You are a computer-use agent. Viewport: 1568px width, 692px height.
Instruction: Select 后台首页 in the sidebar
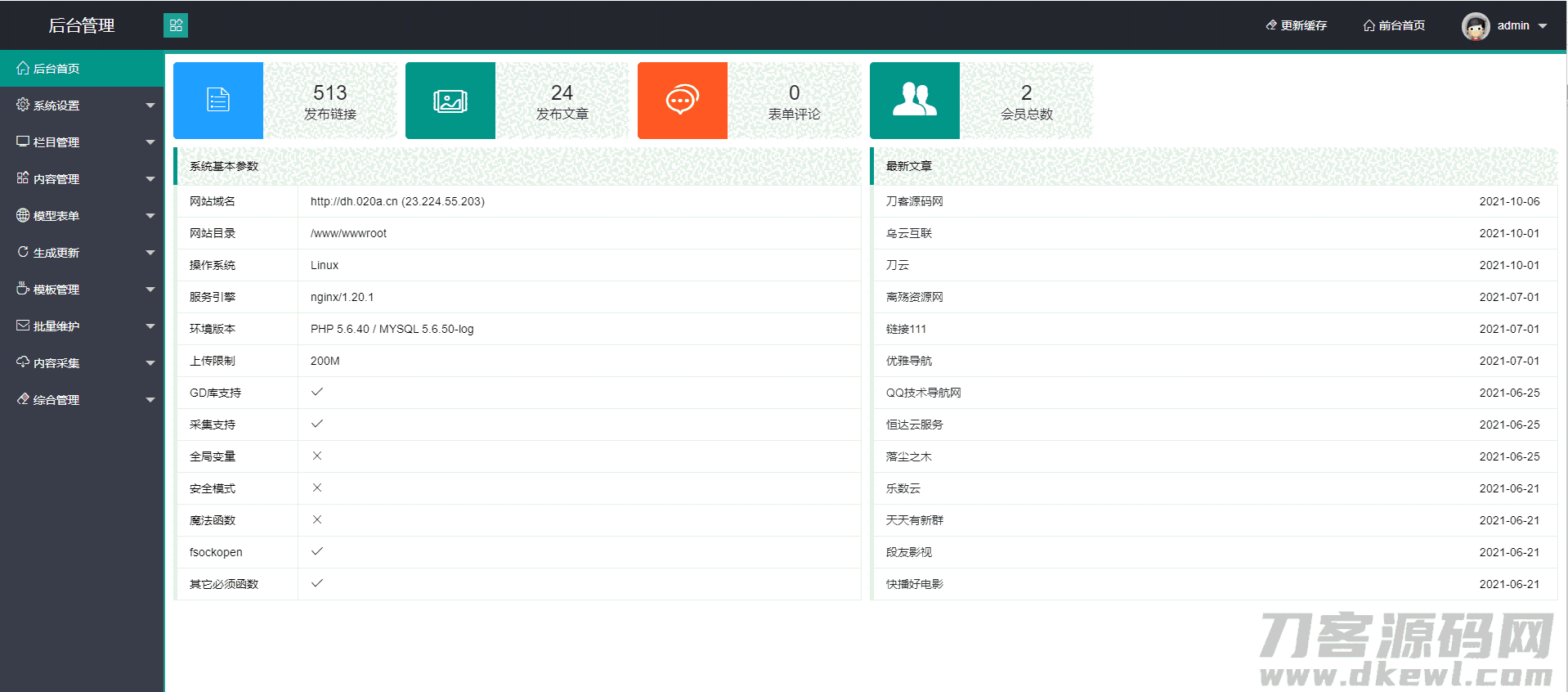point(56,69)
